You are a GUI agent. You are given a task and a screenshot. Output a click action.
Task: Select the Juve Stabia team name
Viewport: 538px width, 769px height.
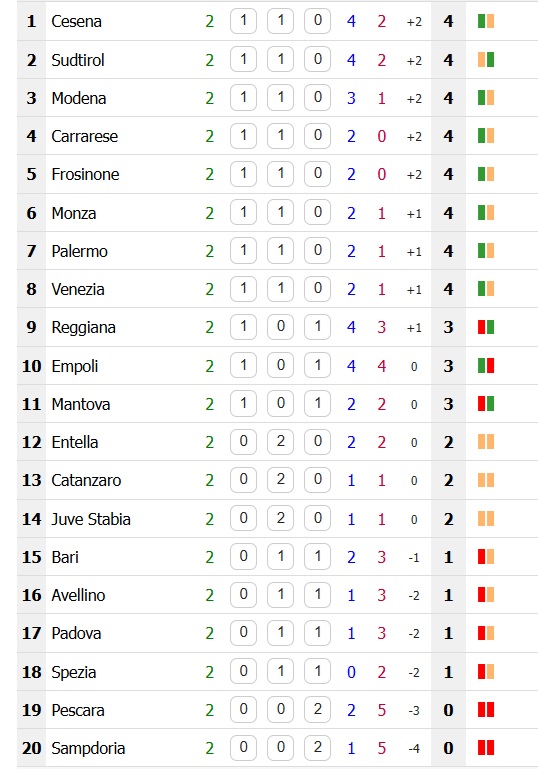coord(91,519)
